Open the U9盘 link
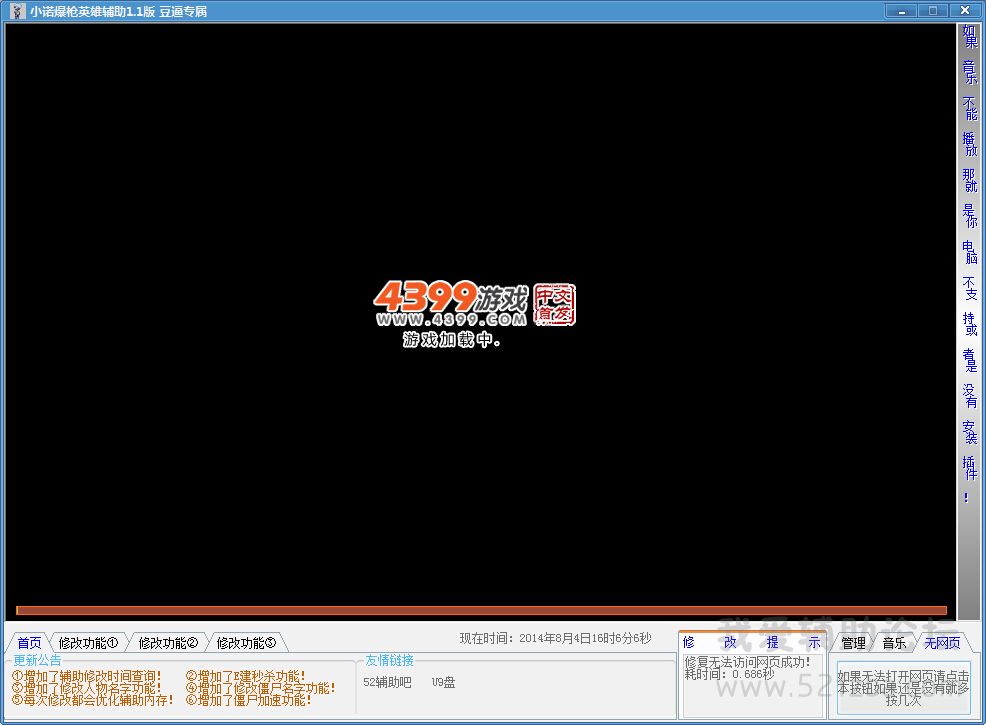This screenshot has width=986, height=725. tap(443, 682)
